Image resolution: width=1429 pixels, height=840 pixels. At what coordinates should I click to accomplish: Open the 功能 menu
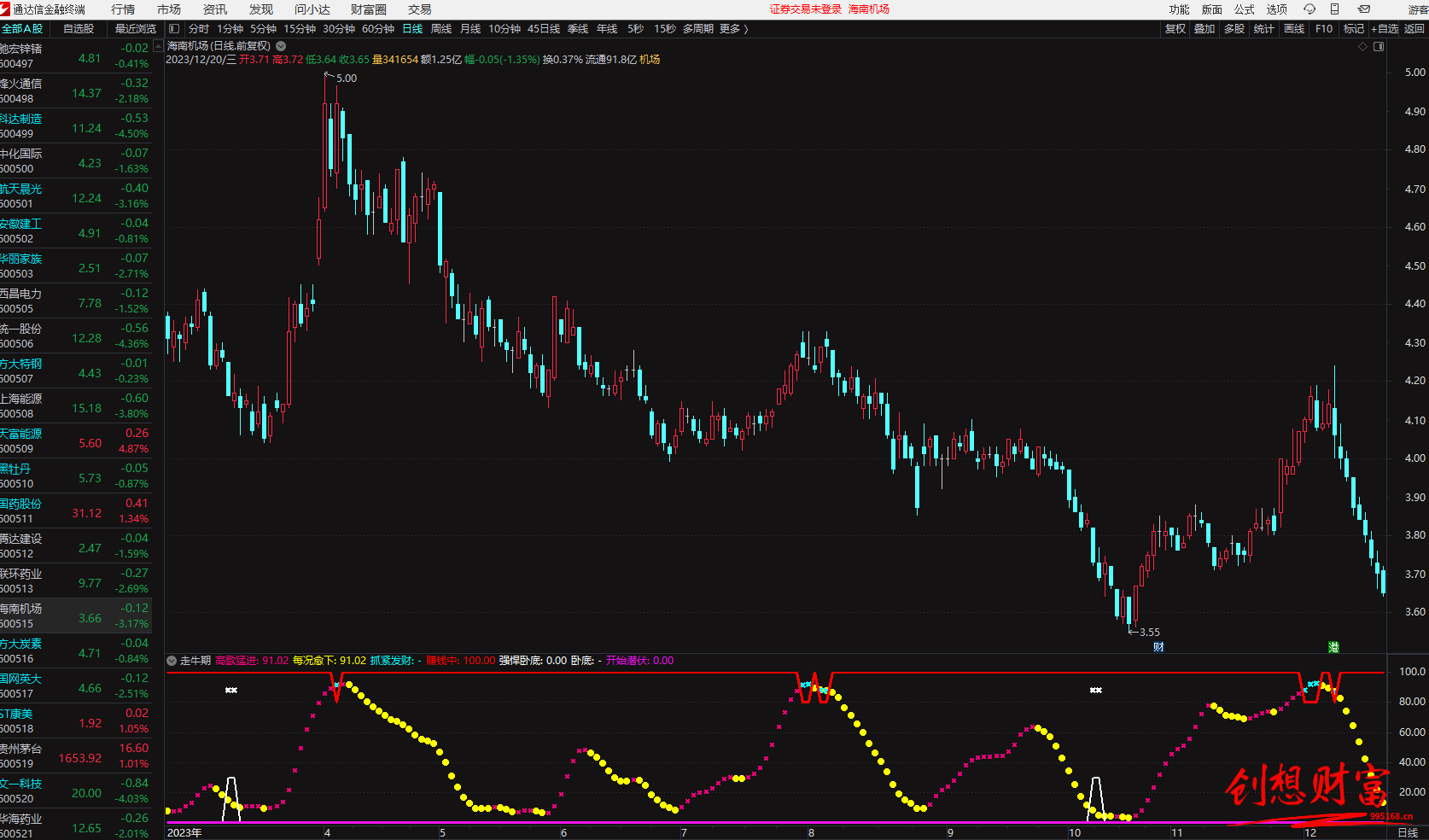coord(1180,9)
